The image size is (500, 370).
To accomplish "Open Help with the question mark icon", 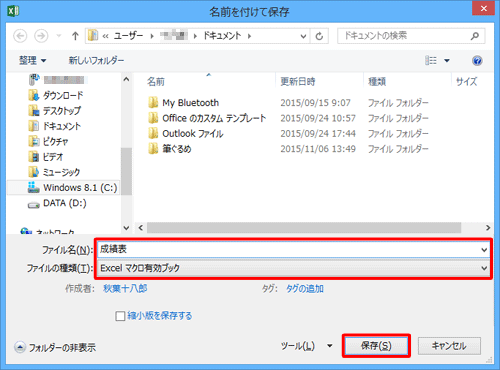I will tap(477, 61).
